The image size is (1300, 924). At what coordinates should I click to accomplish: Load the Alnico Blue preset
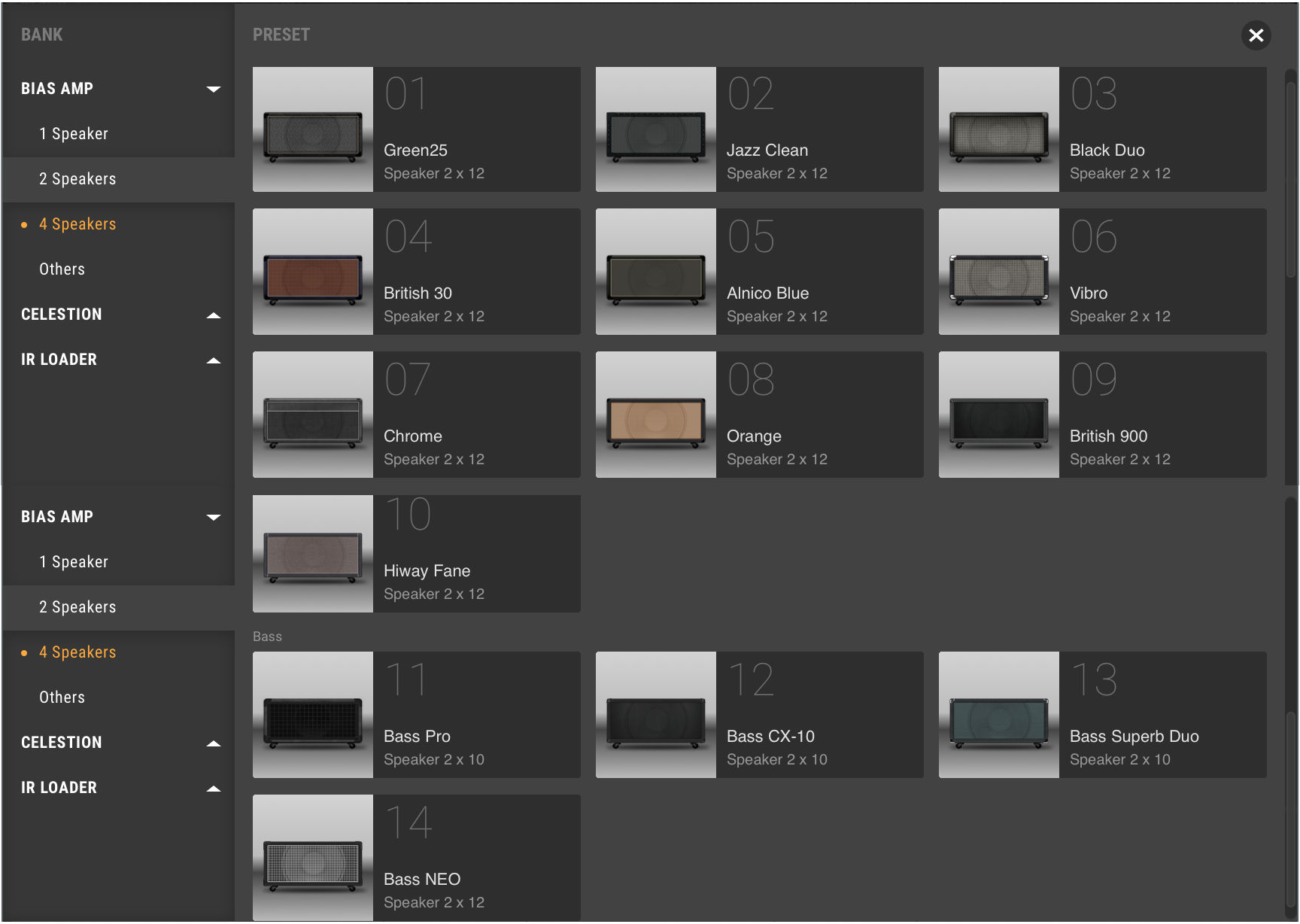[x=759, y=272]
